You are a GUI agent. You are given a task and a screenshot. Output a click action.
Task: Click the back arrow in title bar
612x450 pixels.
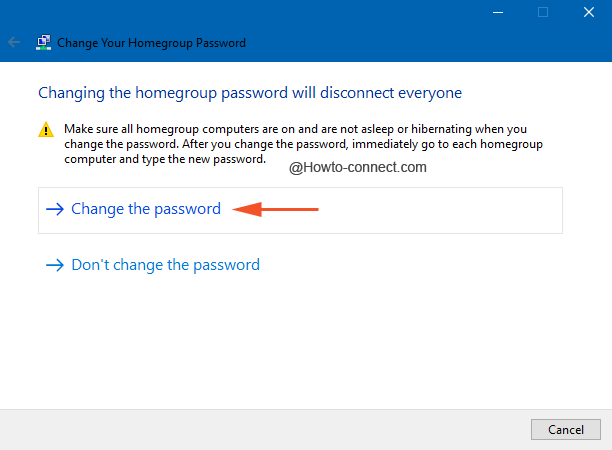pos(14,43)
